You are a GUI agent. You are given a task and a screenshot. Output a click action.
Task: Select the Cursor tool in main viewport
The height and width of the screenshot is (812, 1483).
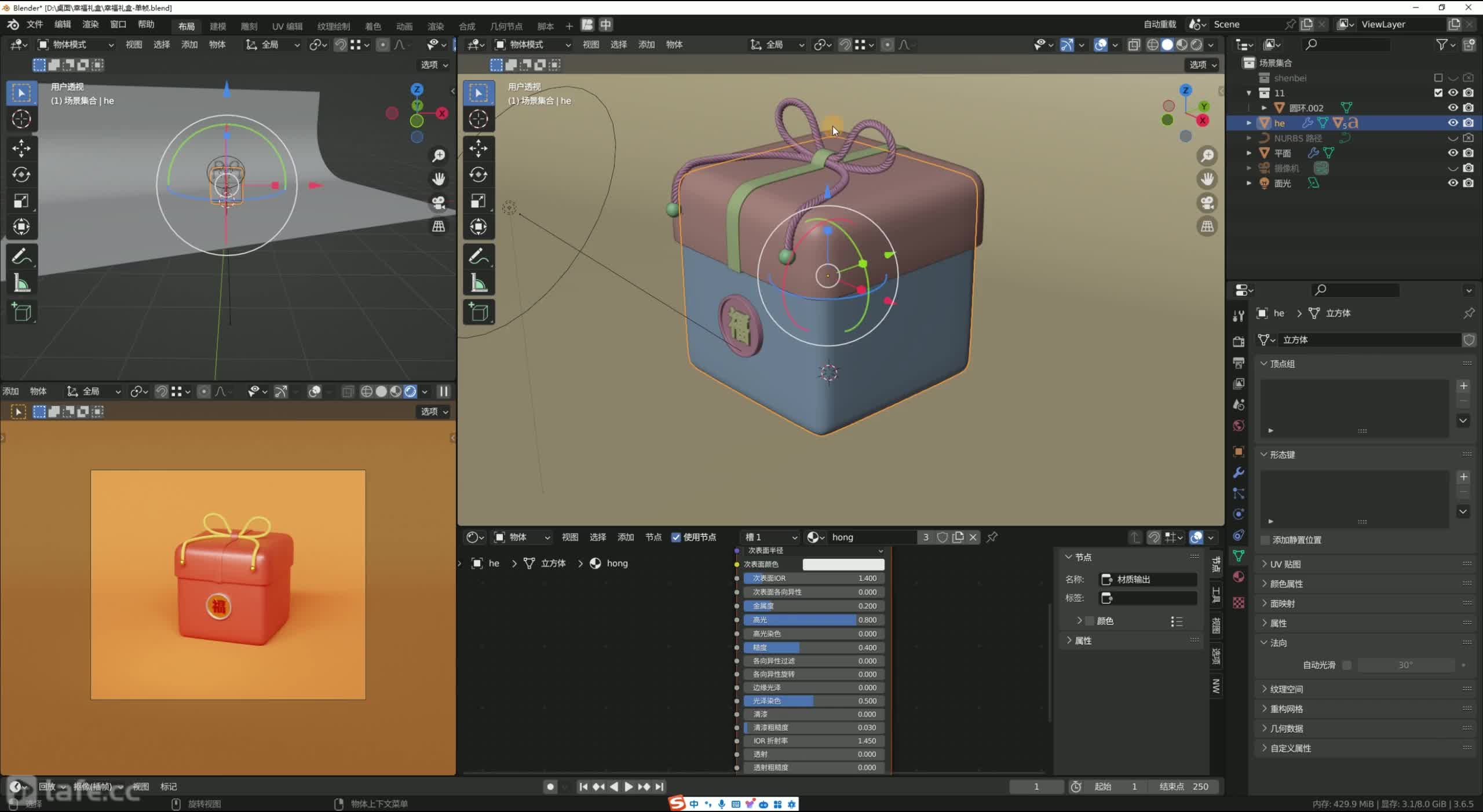[x=478, y=119]
